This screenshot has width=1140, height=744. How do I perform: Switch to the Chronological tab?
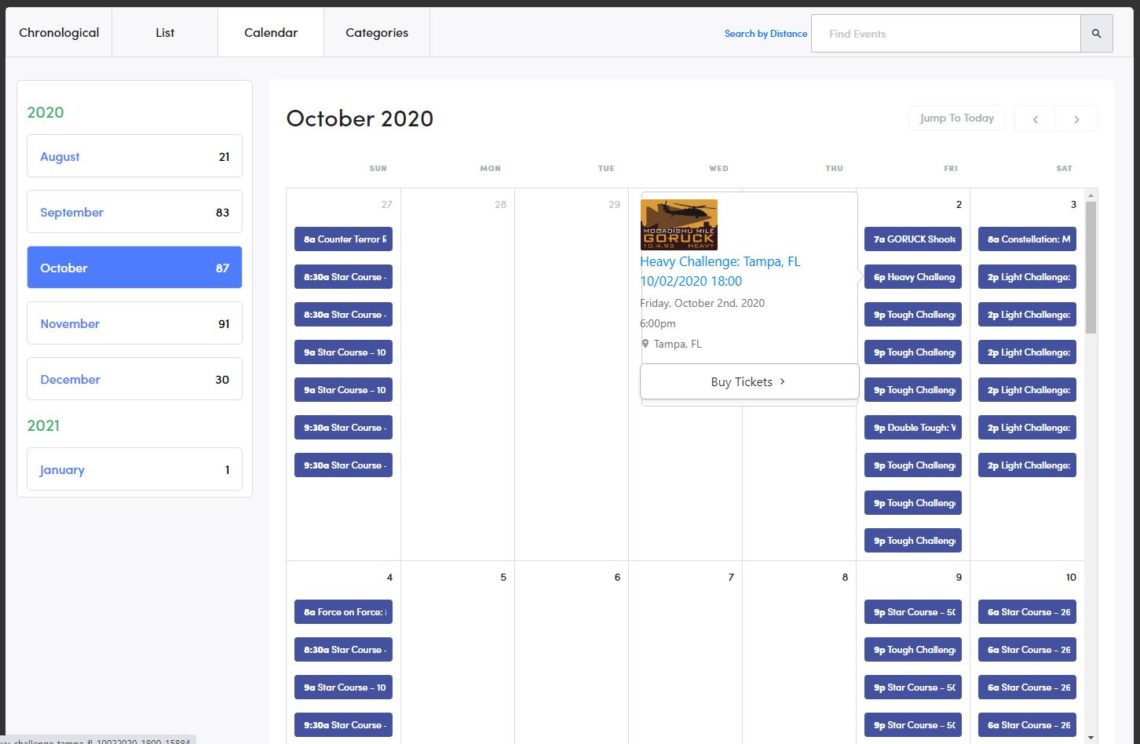pos(59,33)
